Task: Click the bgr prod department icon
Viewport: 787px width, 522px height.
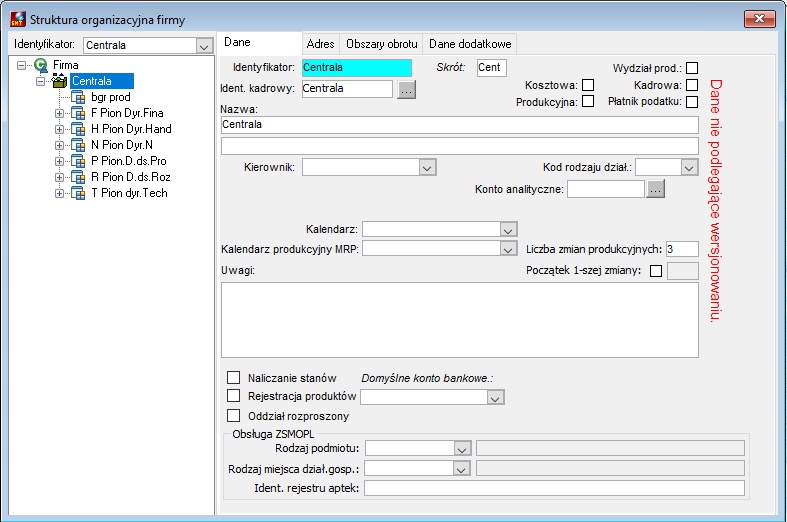Action: (78, 97)
